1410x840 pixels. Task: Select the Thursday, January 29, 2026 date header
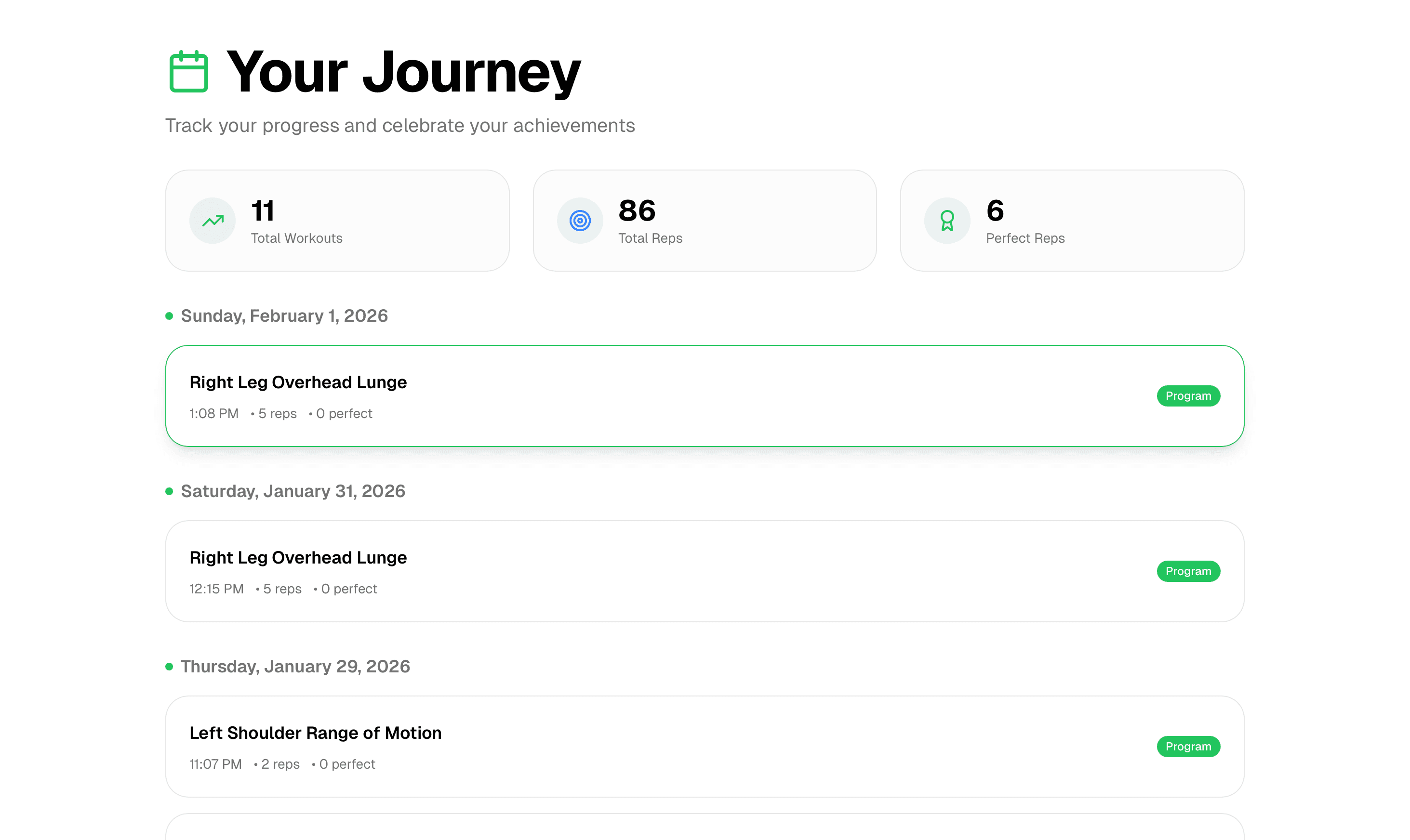click(x=295, y=667)
